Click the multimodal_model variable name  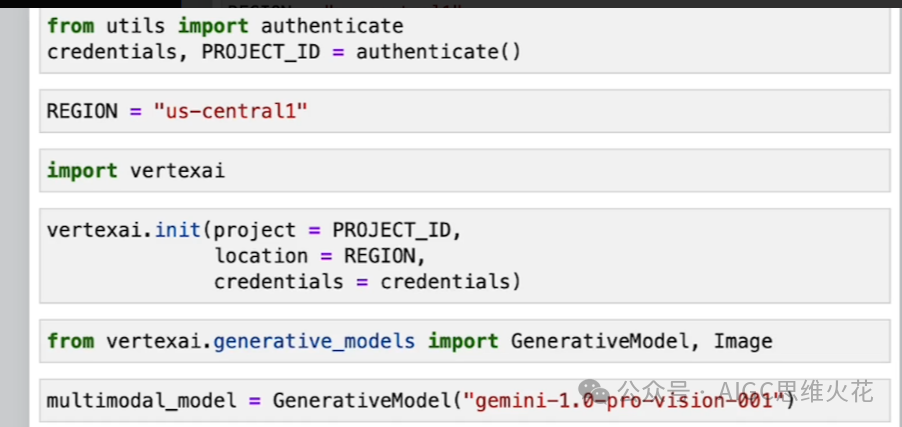coord(140,401)
